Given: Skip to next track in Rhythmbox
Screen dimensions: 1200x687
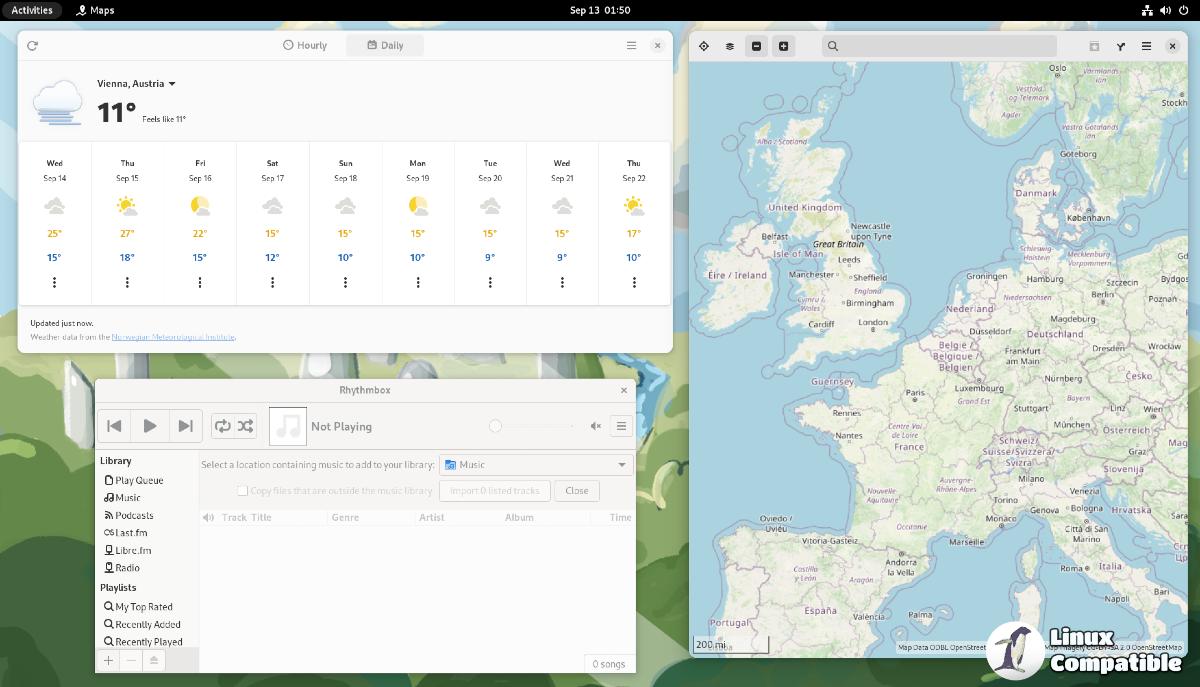Looking at the screenshot, I should click(185, 426).
